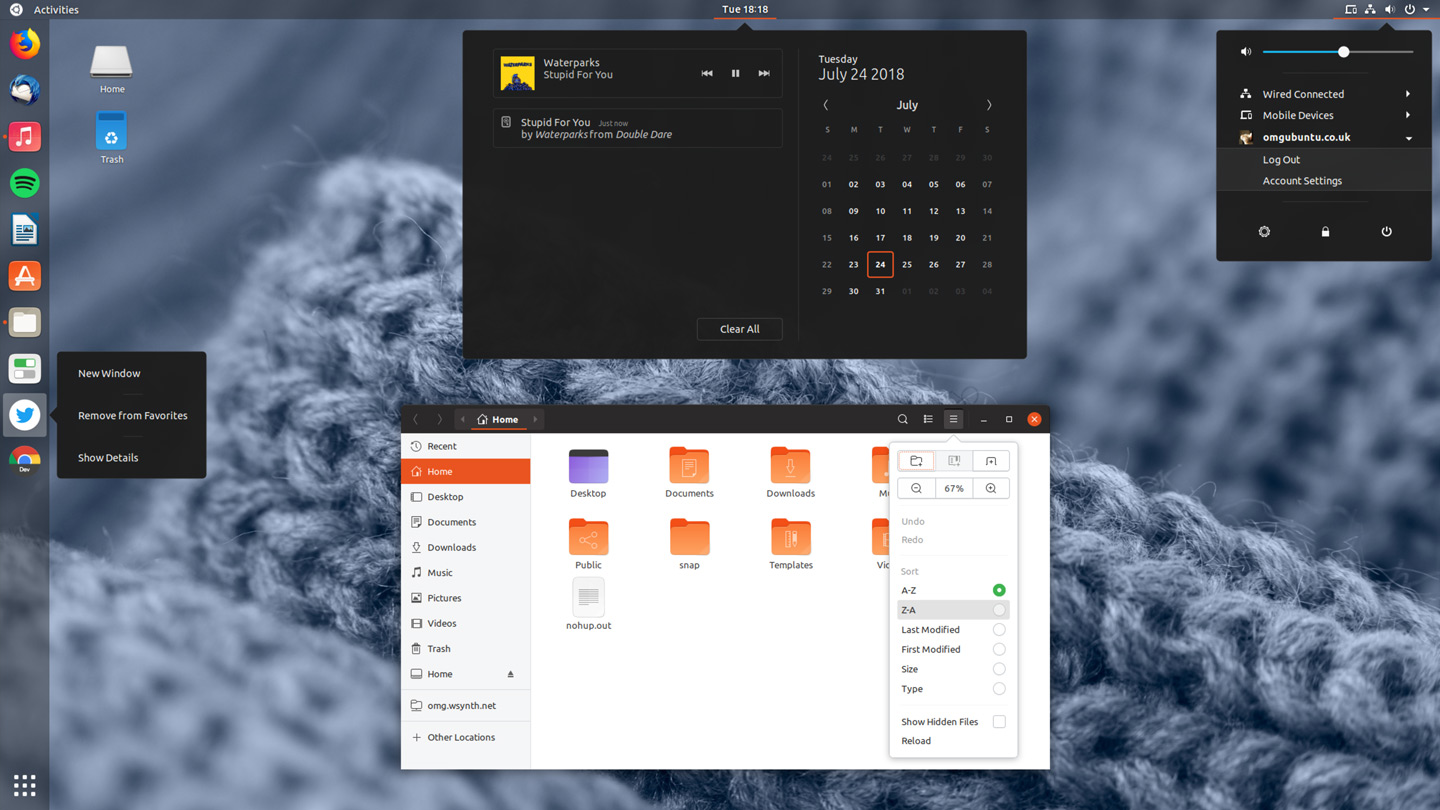The height and width of the screenshot is (810, 1440).
Task: Click the new folder icon in popover
Action: click(916, 461)
